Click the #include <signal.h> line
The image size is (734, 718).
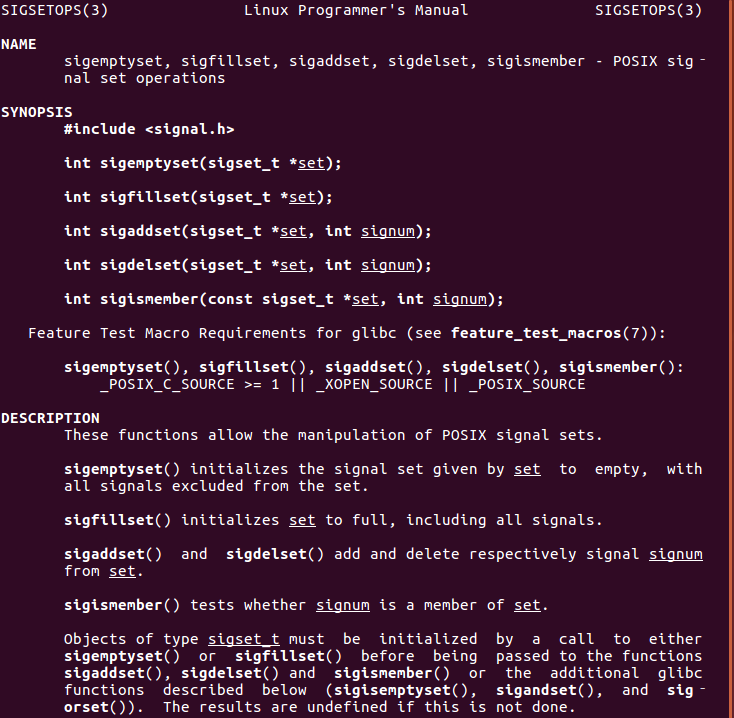coord(149,129)
